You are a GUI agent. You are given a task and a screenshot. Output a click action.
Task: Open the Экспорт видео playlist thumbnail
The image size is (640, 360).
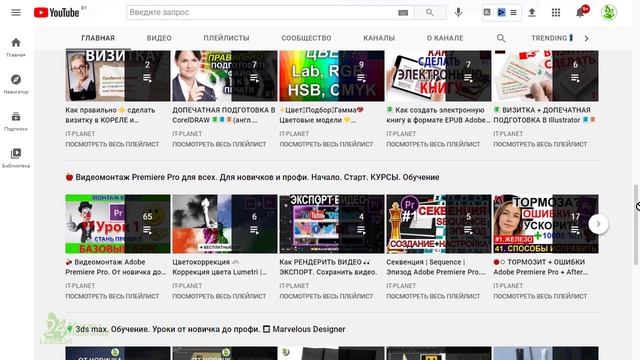tap(332, 224)
